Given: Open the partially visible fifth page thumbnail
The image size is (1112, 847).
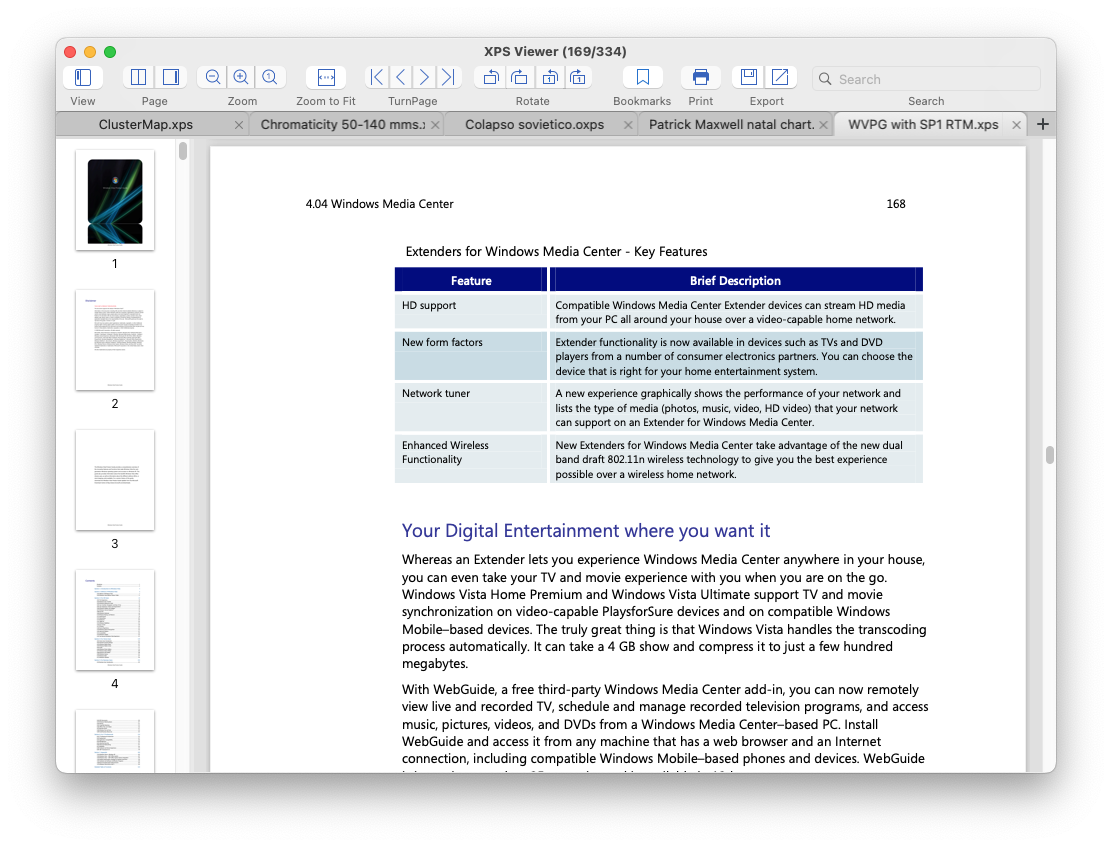Looking at the screenshot, I should [115, 741].
